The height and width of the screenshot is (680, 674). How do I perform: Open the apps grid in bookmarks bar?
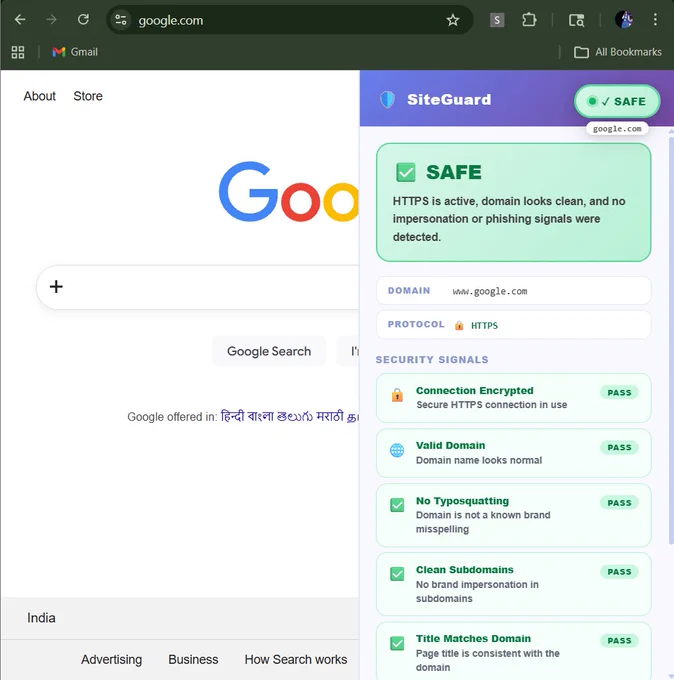[x=18, y=52]
